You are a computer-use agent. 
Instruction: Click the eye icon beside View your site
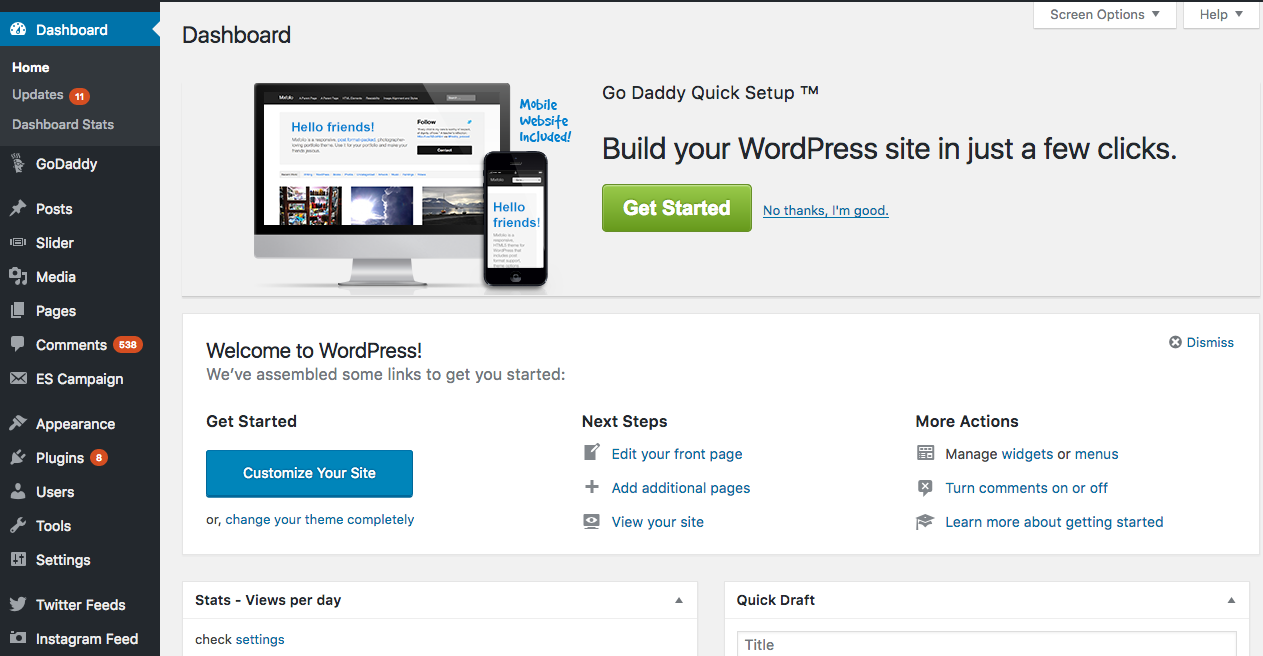pos(592,521)
